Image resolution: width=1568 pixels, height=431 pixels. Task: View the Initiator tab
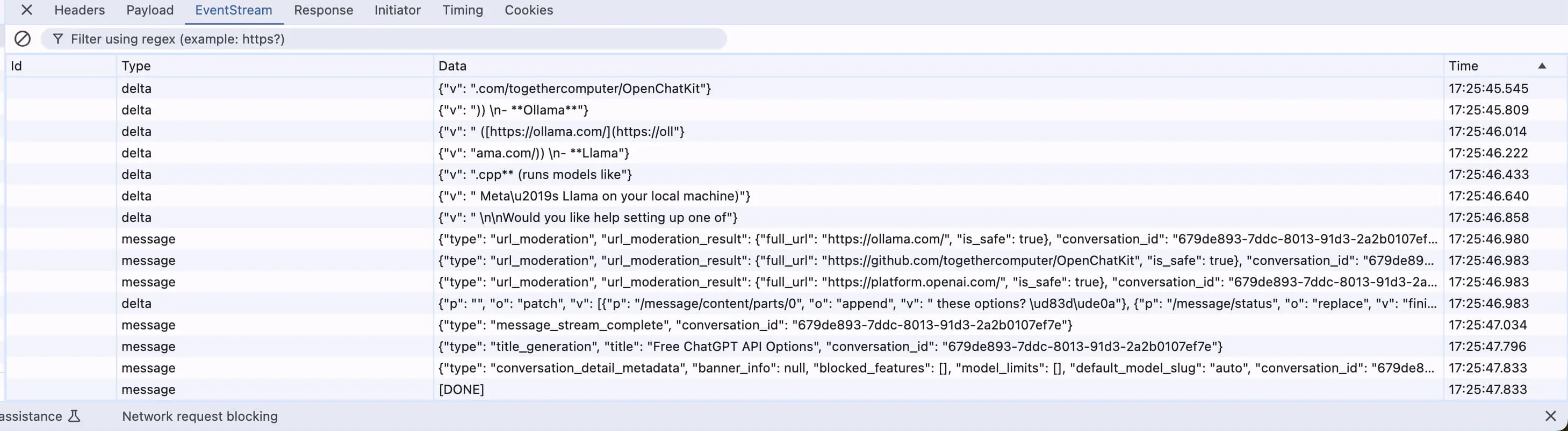click(x=398, y=10)
